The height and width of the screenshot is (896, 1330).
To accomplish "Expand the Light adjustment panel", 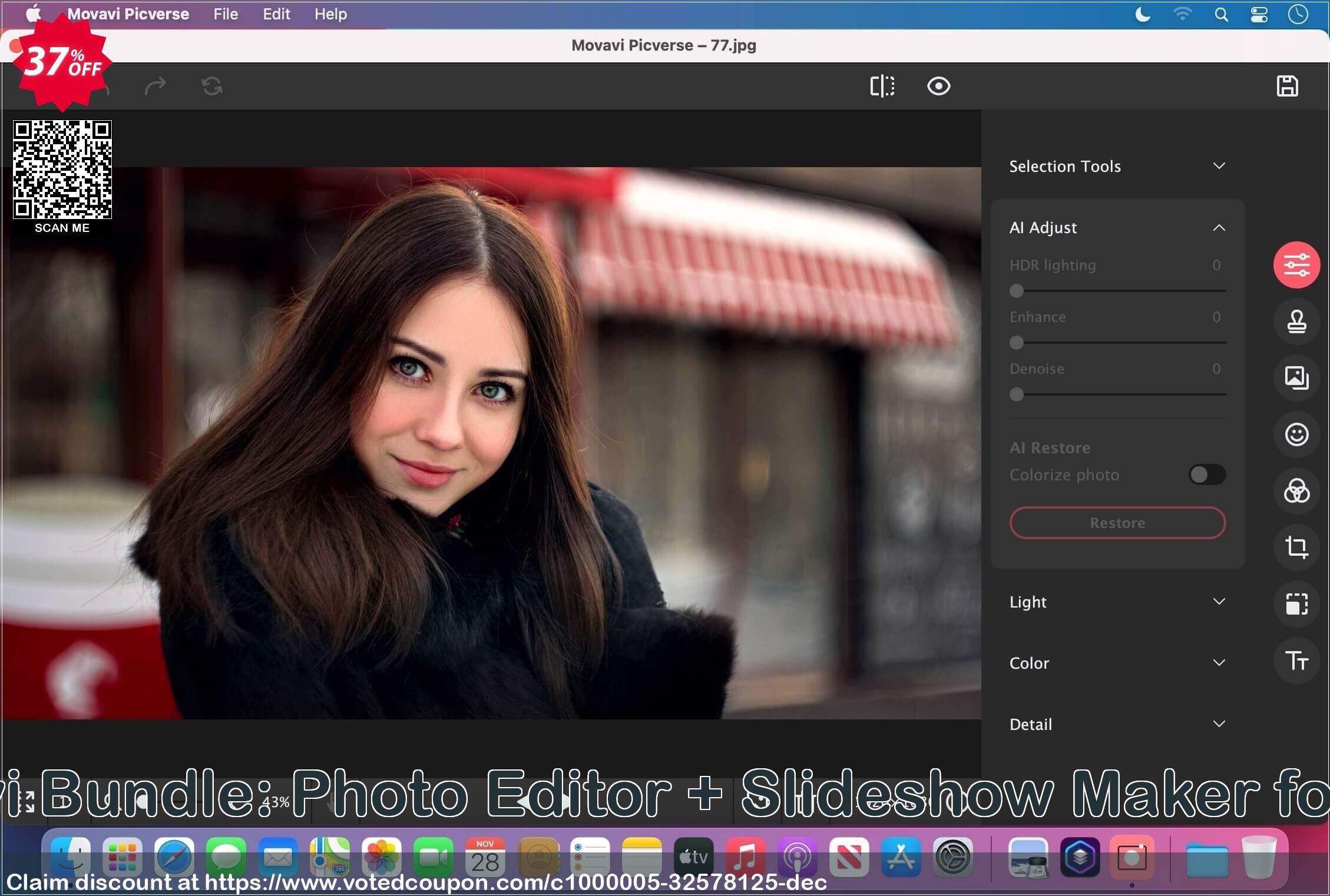I will 1117,601.
